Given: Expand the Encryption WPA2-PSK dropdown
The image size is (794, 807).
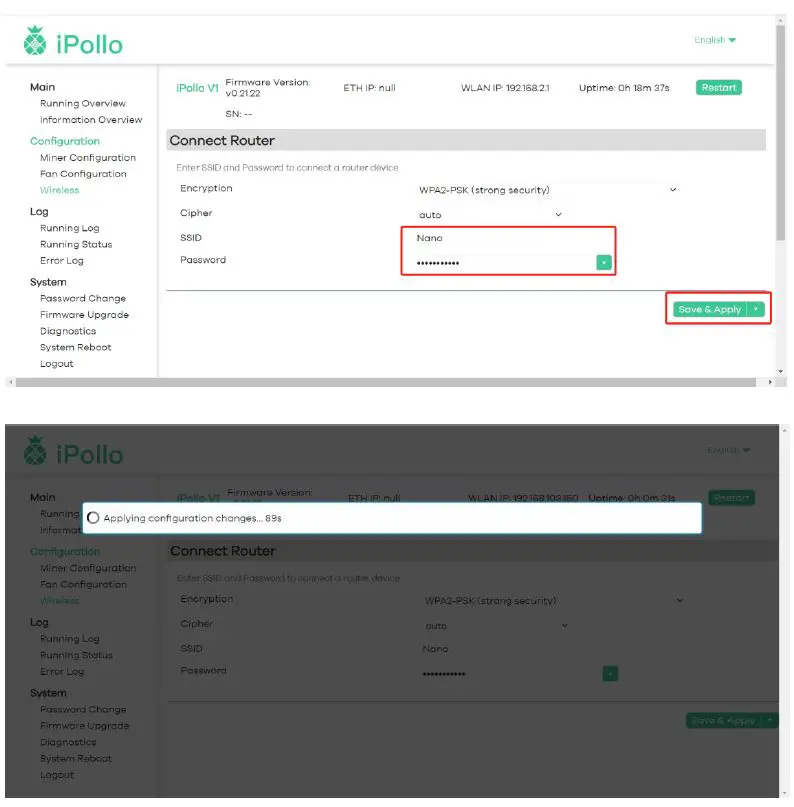Looking at the screenshot, I should pyautogui.click(x=547, y=190).
